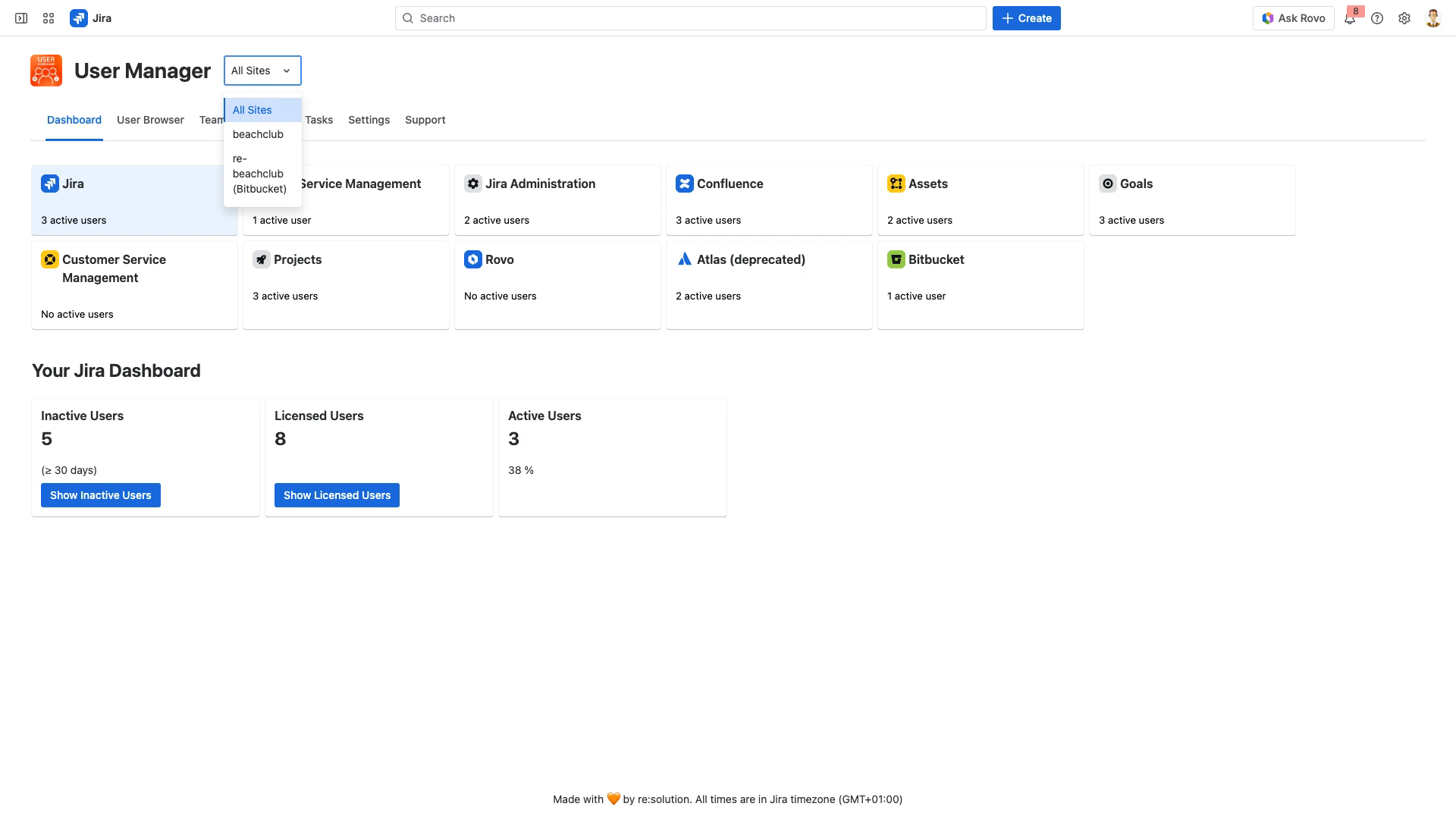Click the Show Licensed Users button
This screenshot has width=1456, height=819.
337,494
